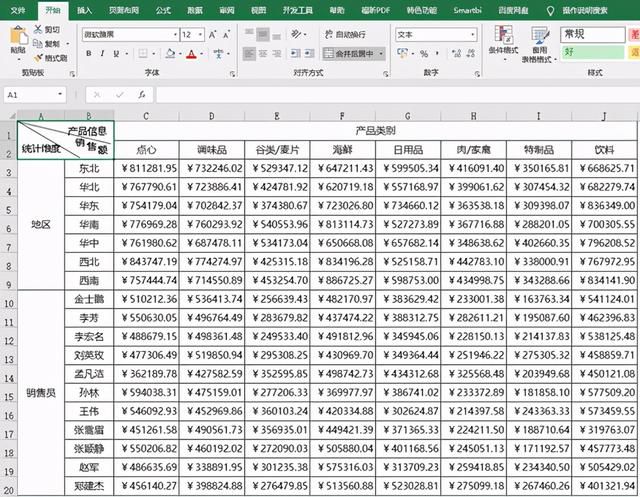Increase indent icon in alignment group
The height and width of the screenshot is (497, 640).
(309, 53)
